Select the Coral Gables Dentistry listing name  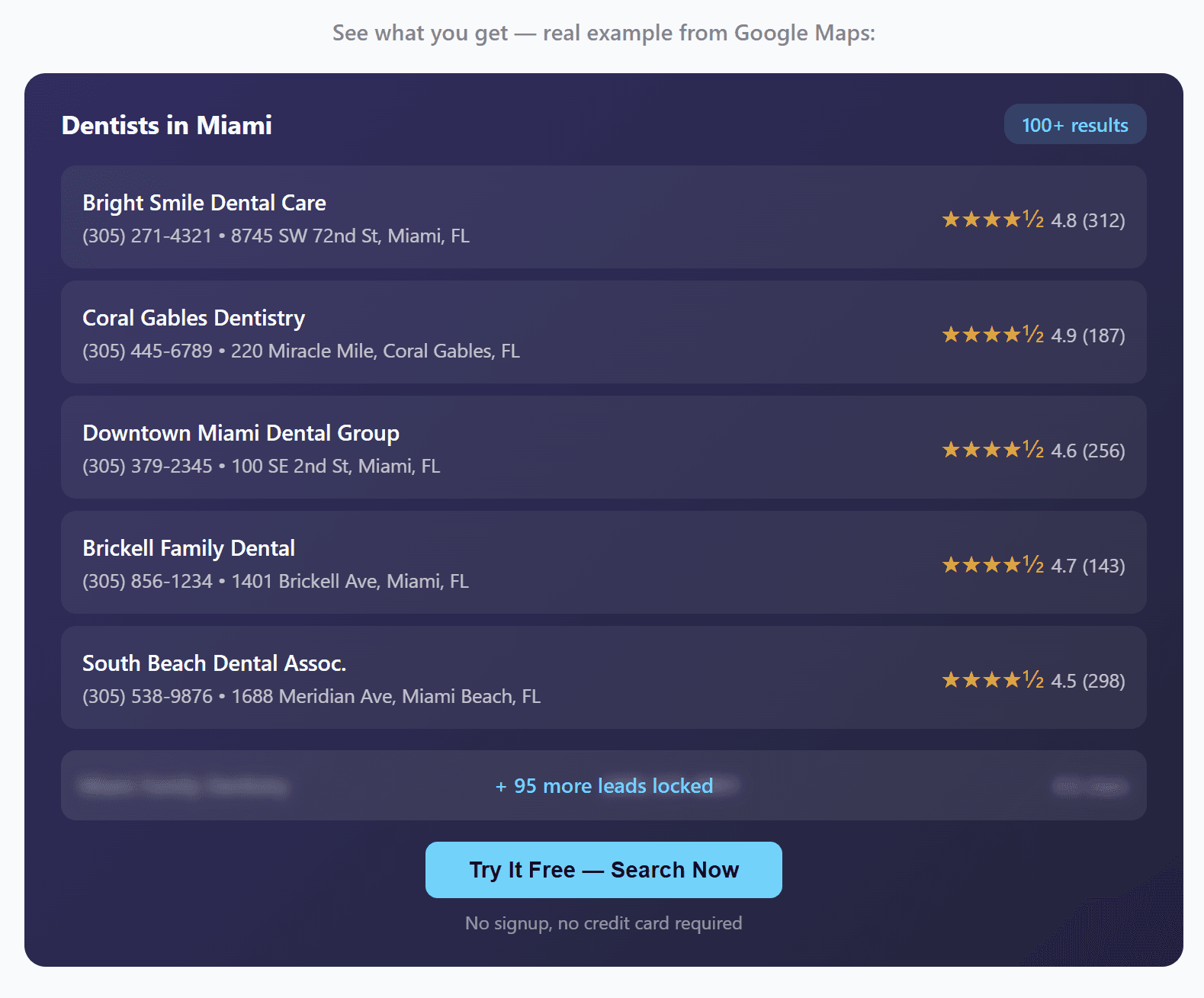click(194, 318)
